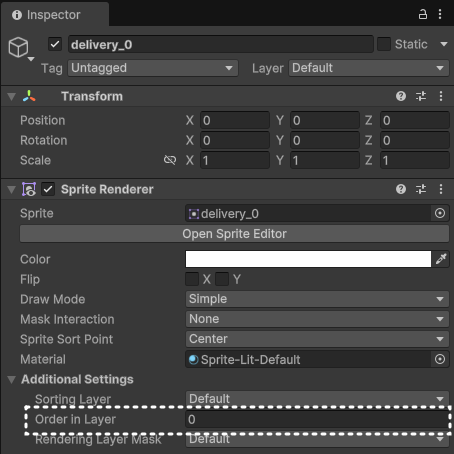This screenshot has width=454, height=454.
Task: Click Scale X input field
Action: [x=235, y=160]
